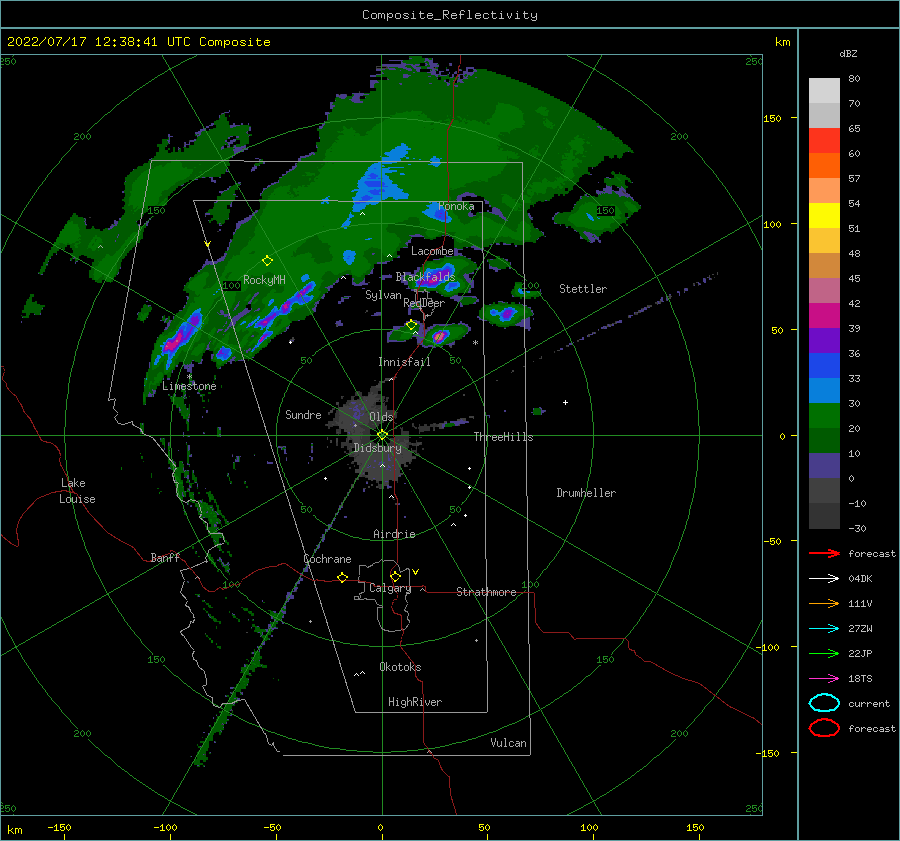Click the Sundre town label
Viewport: 900px width, 841px height.
(x=303, y=414)
